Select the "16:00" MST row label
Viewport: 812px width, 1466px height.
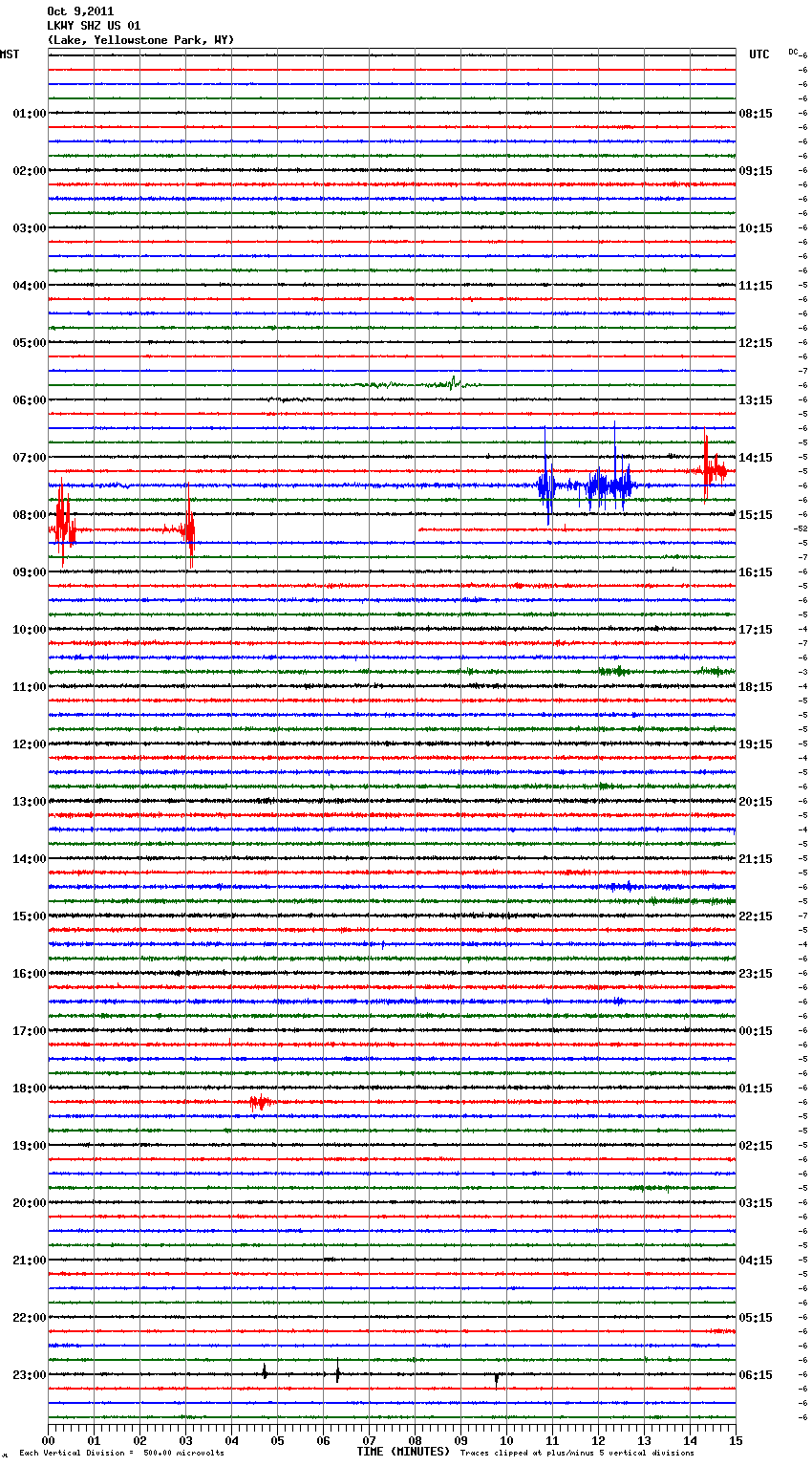(30, 974)
